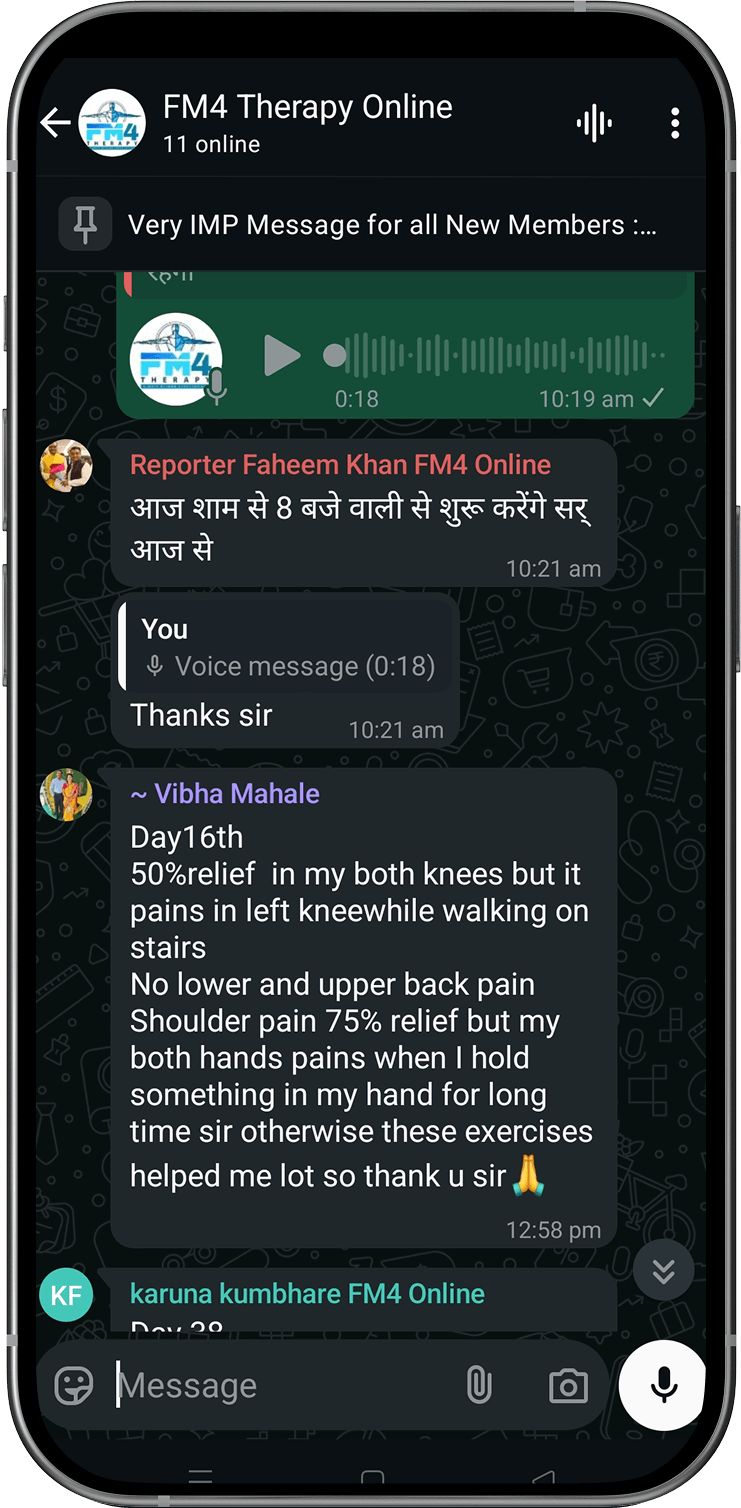Seek within the voice message waveform
Viewport: 741px width, 1508px height.
[x=495, y=356]
